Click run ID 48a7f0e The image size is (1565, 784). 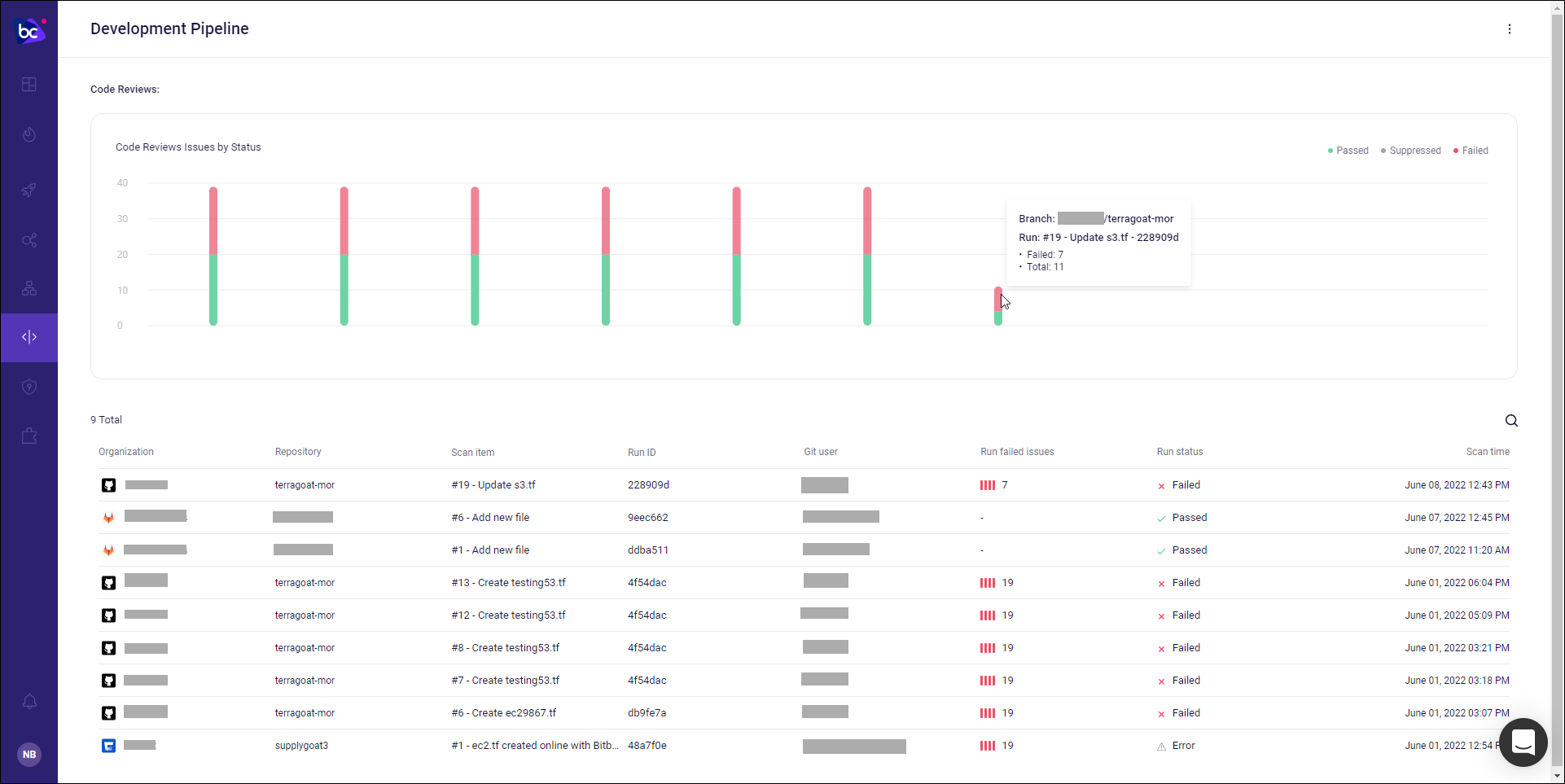(x=647, y=746)
